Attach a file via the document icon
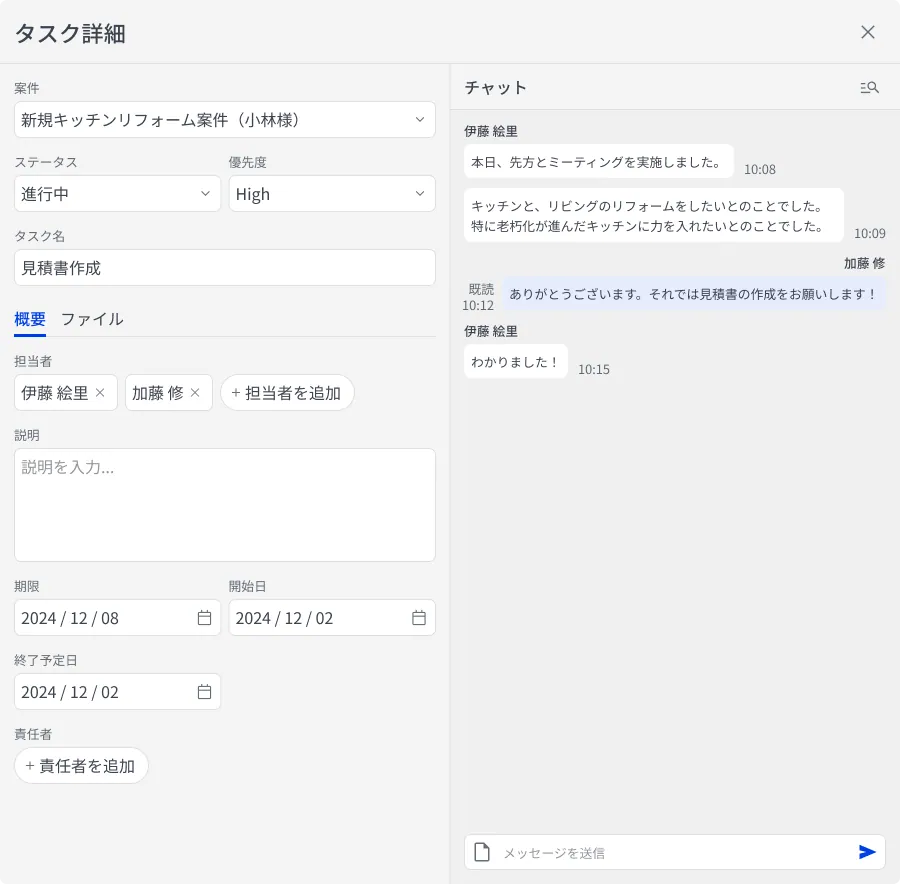The height and width of the screenshot is (884, 900). tap(482, 852)
